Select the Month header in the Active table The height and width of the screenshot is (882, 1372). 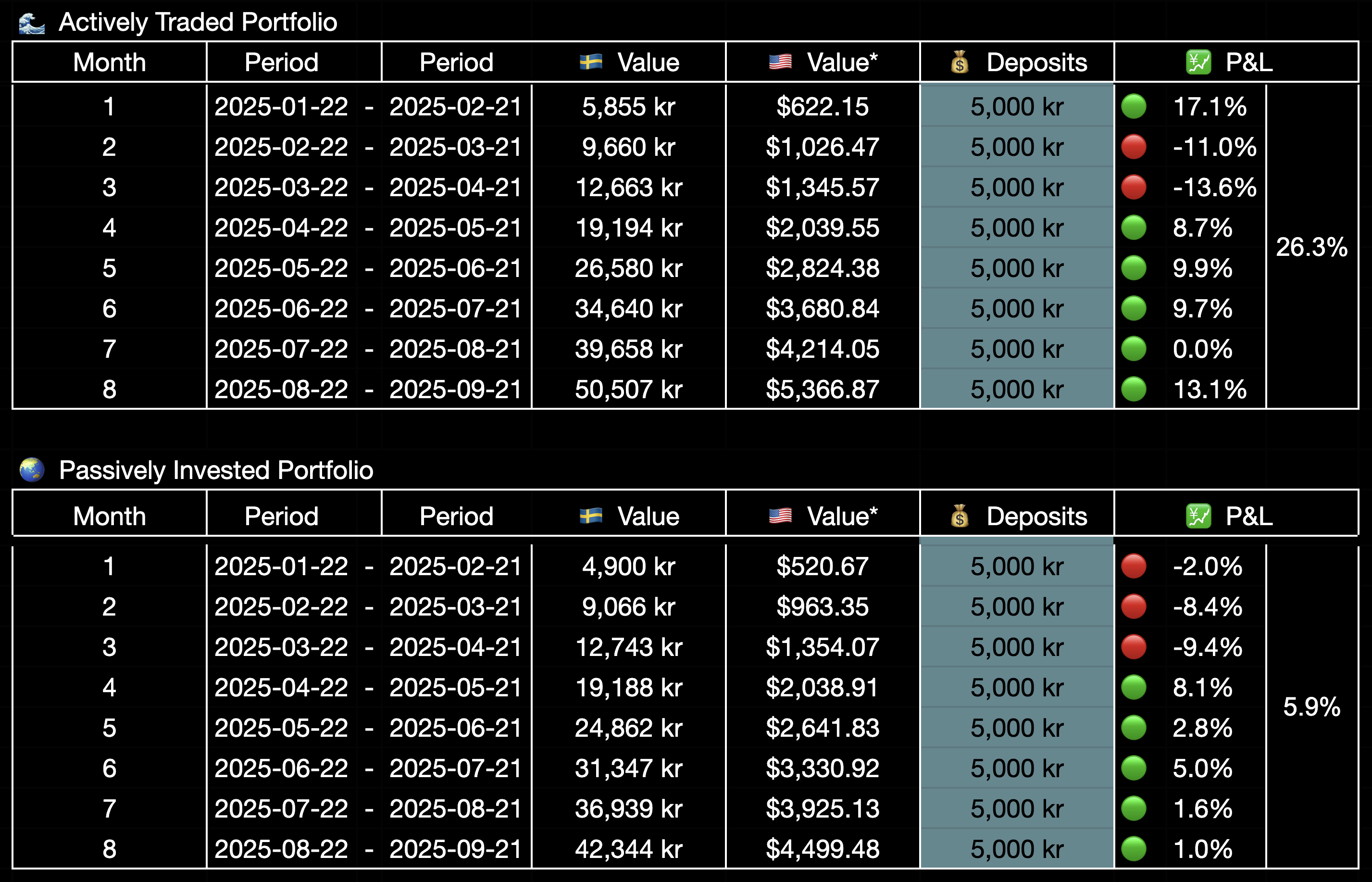109,62
